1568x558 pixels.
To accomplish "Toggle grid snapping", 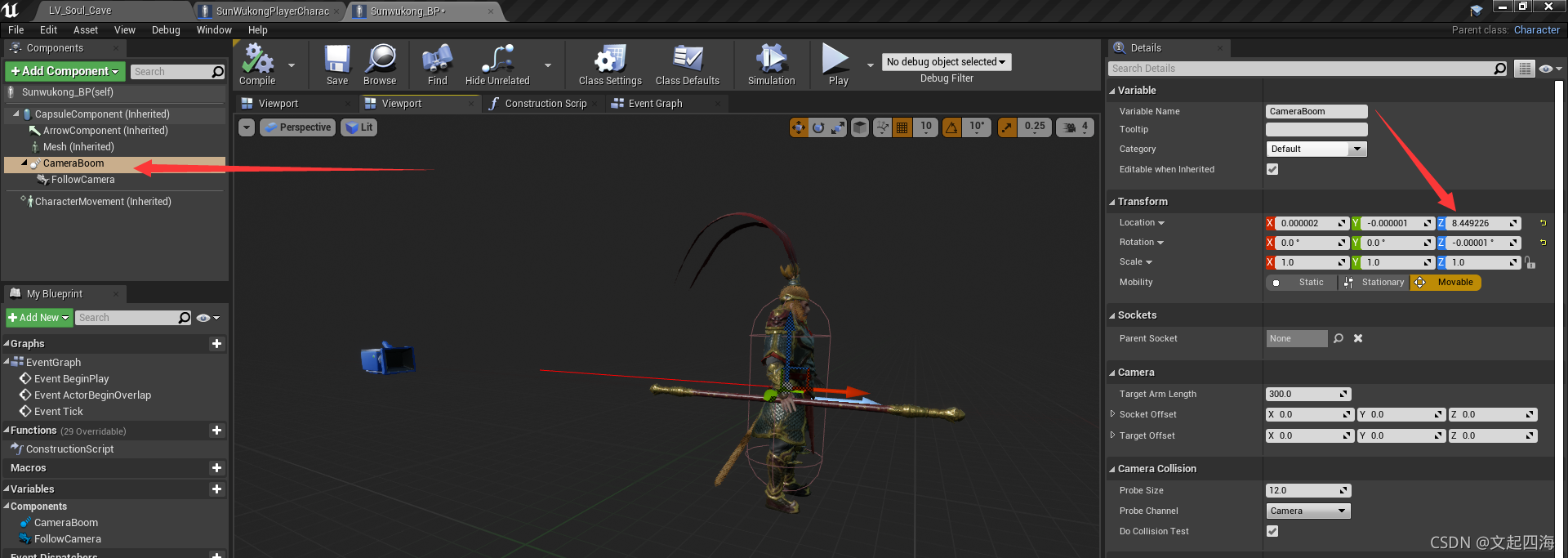I will click(x=902, y=127).
